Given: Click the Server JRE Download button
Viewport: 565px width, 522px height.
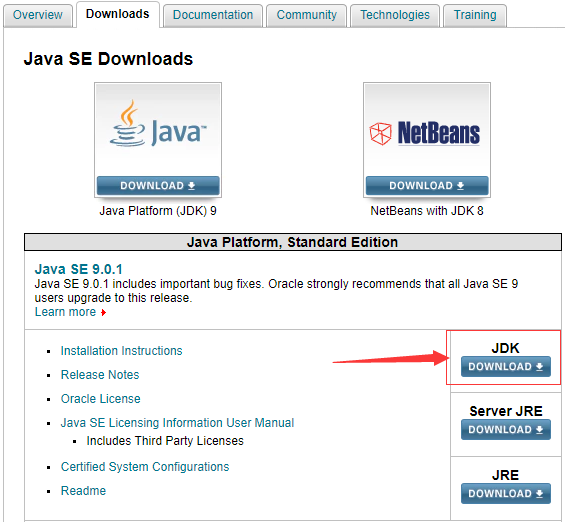Looking at the screenshot, I should (506, 429).
